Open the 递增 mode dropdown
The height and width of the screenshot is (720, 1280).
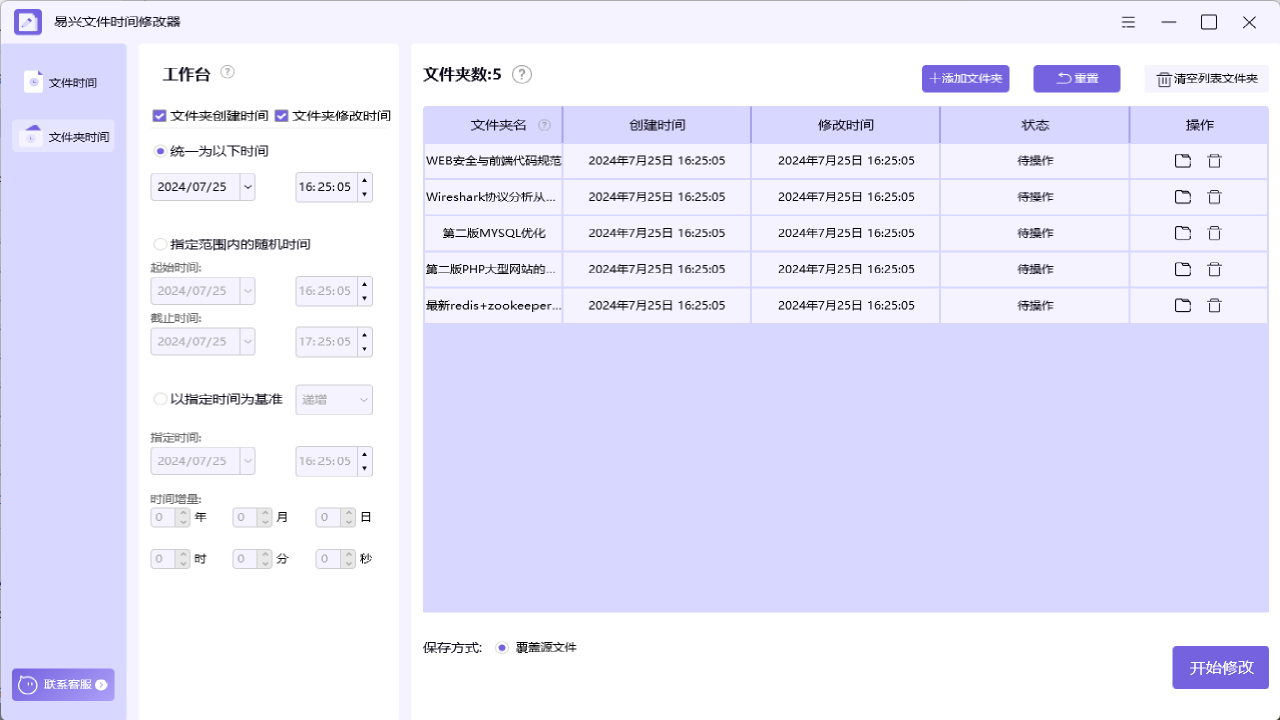click(x=333, y=399)
